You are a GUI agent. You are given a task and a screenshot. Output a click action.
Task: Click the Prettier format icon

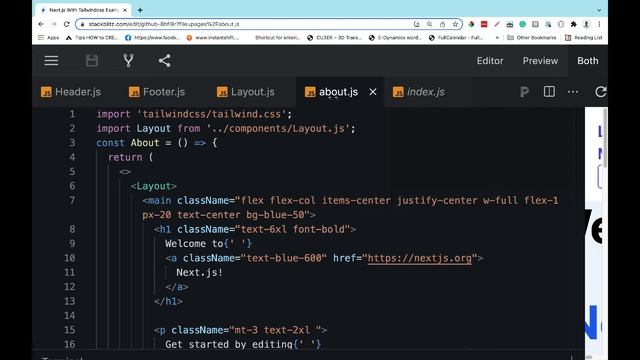[524, 92]
